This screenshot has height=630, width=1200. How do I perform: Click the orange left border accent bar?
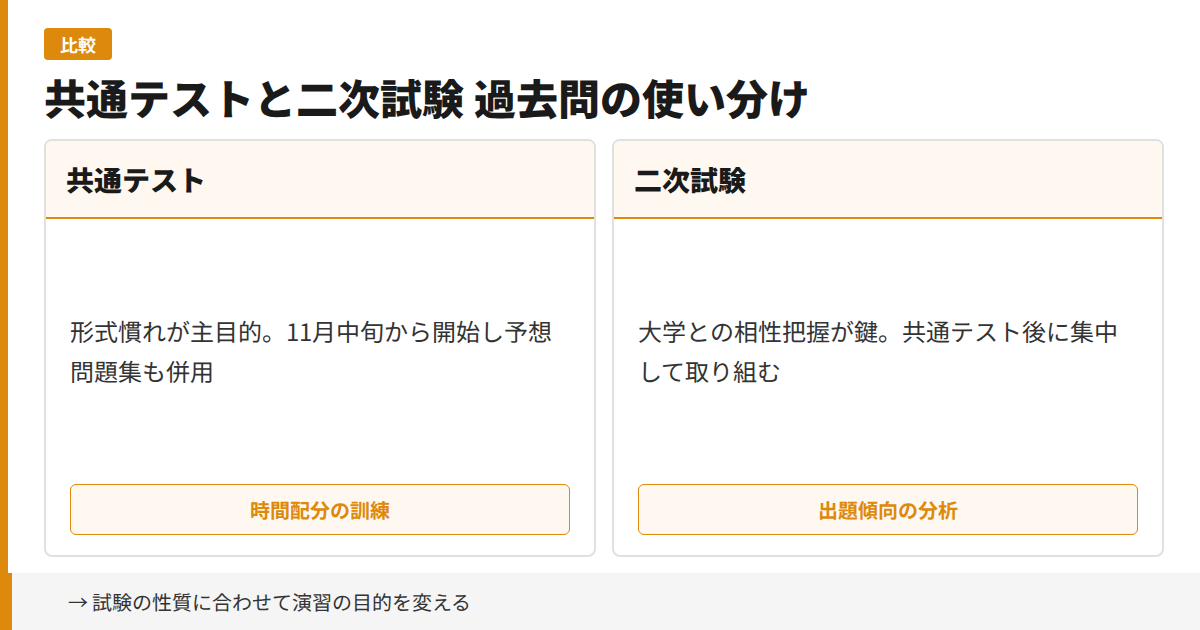tap(6, 315)
